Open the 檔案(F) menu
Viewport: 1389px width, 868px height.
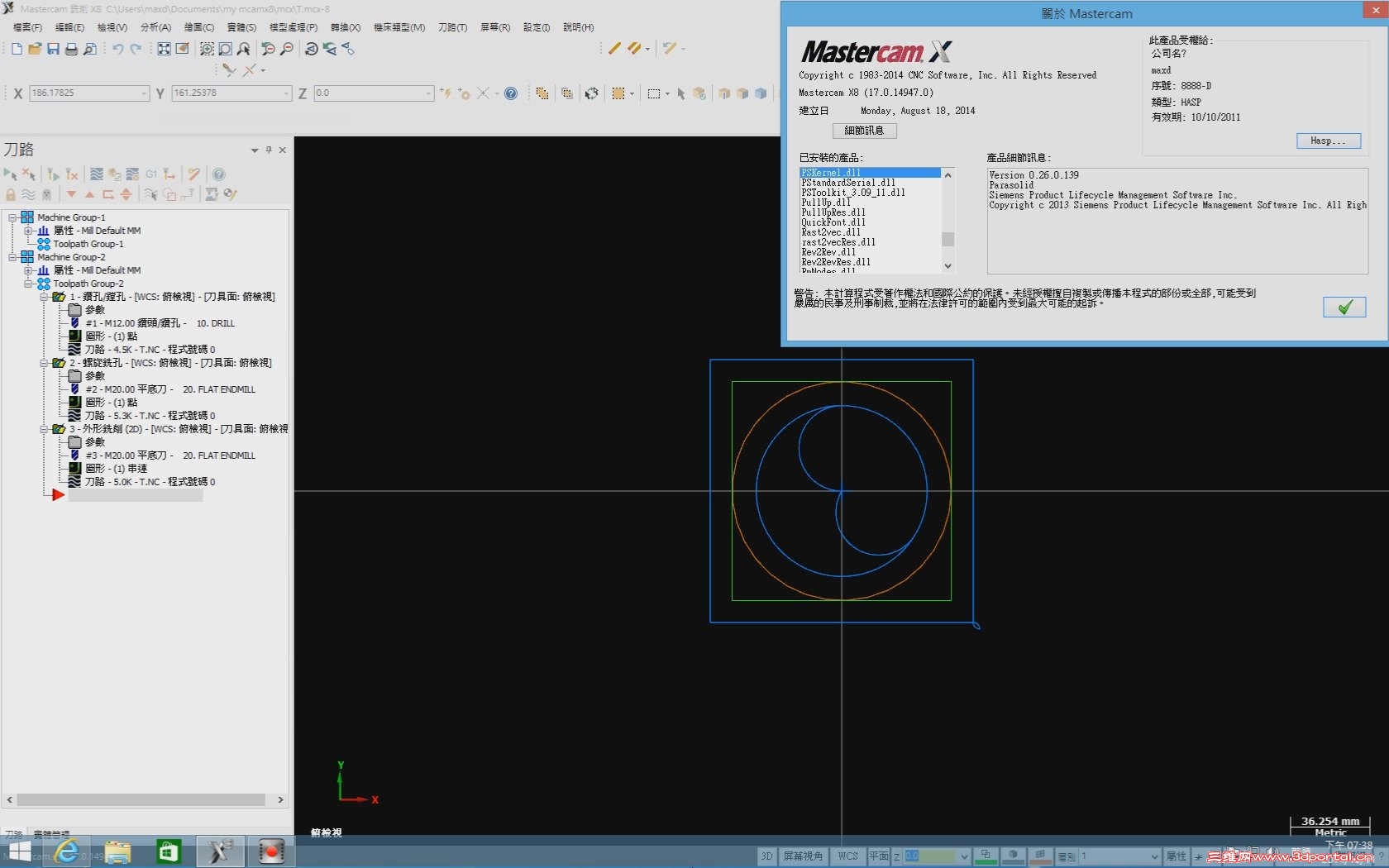coord(27,27)
